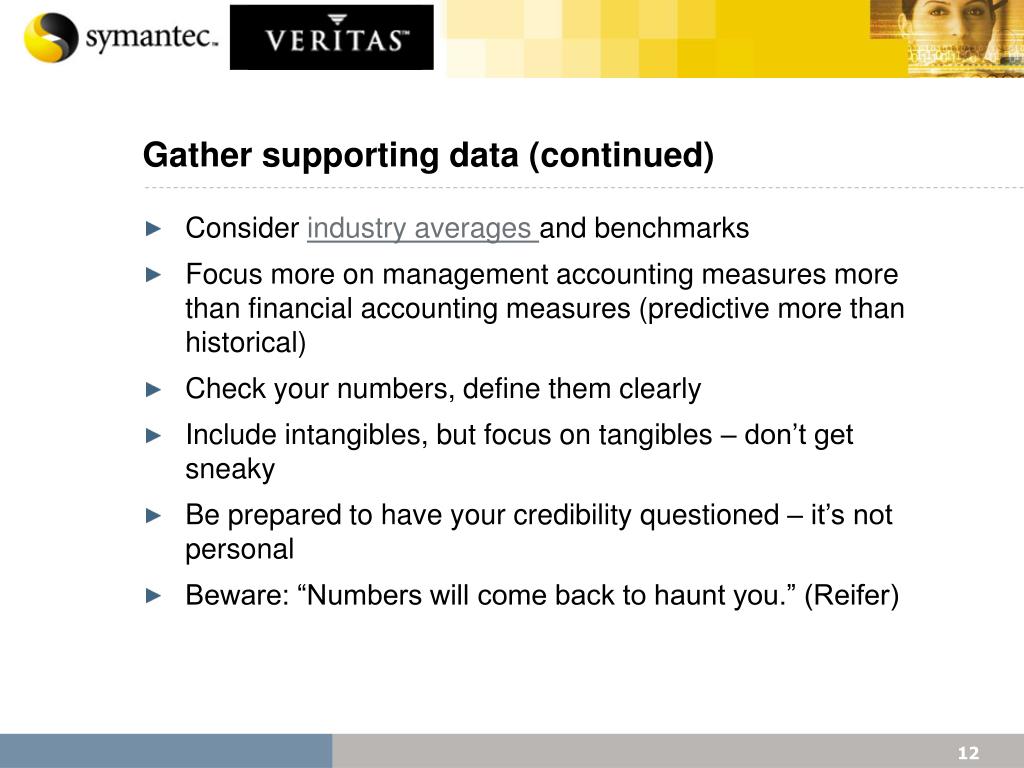Viewport: 1024px width, 768px height.
Task: Click the Symantec wordmark text
Action: pos(151,37)
